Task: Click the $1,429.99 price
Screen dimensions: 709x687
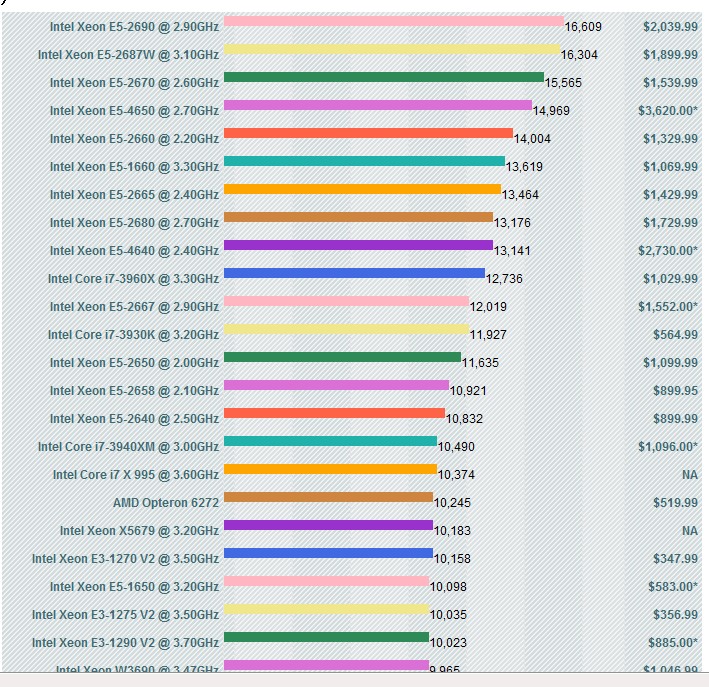Action: 671,195
